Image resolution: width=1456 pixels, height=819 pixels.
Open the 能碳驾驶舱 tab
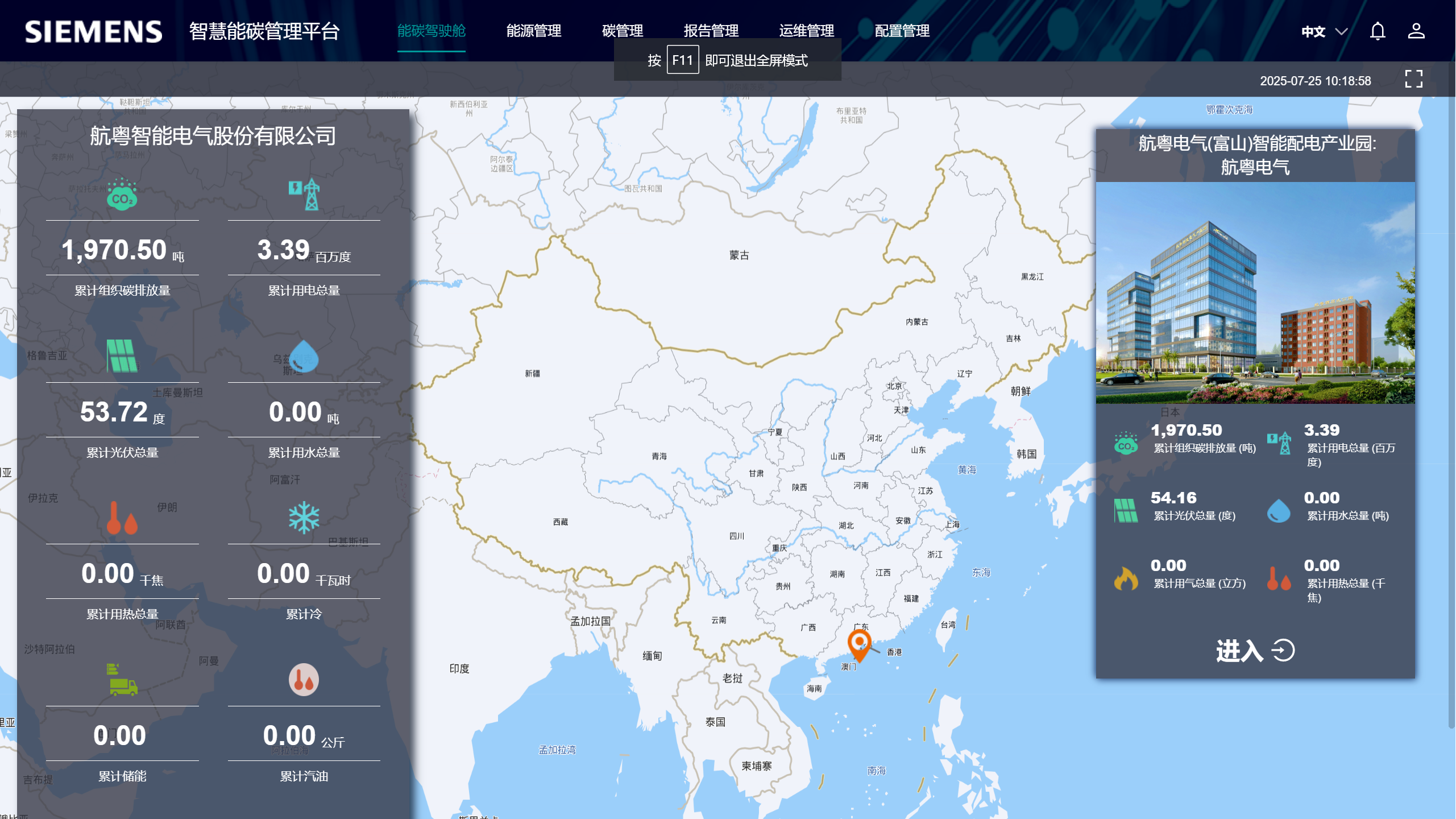(432, 31)
